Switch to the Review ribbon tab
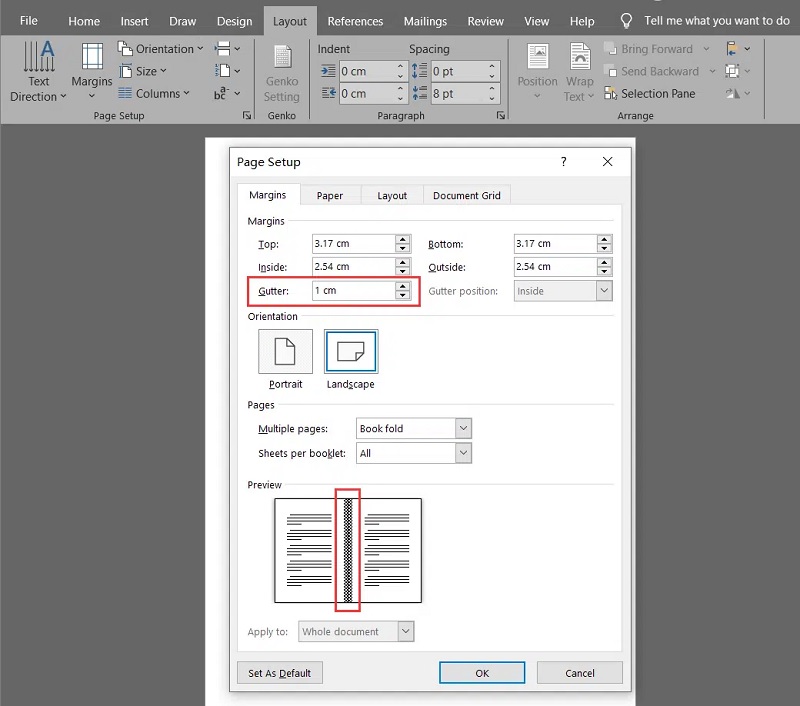The image size is (800, 706). tap(485, 21)
